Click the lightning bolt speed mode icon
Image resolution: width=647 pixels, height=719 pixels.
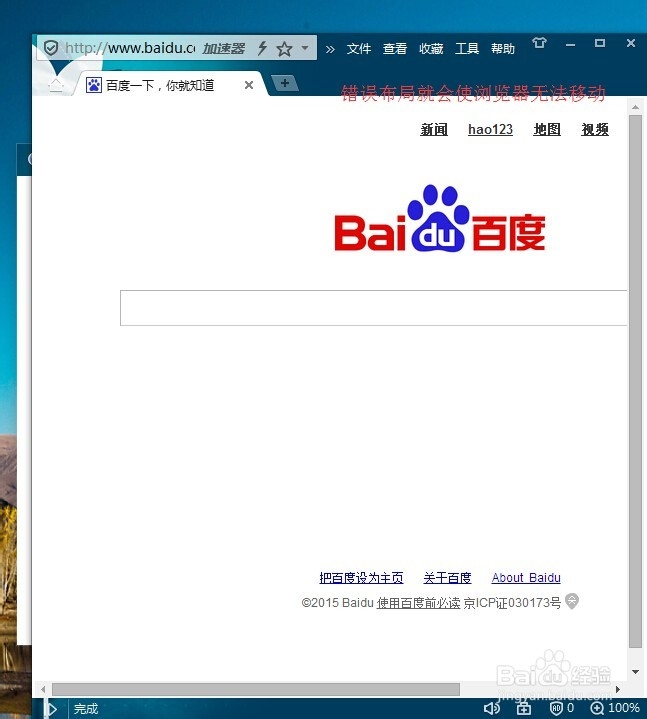pyautogui.click(x=262, y=48)
